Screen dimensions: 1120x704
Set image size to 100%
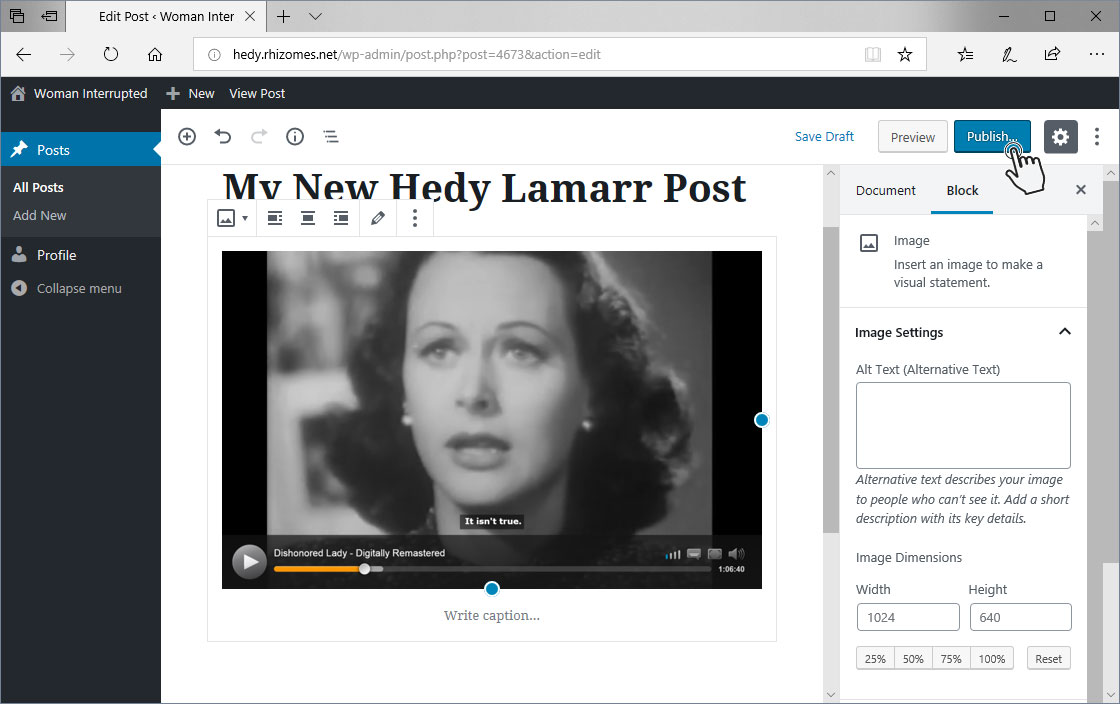pyautogui.click(x=992, y=658)
